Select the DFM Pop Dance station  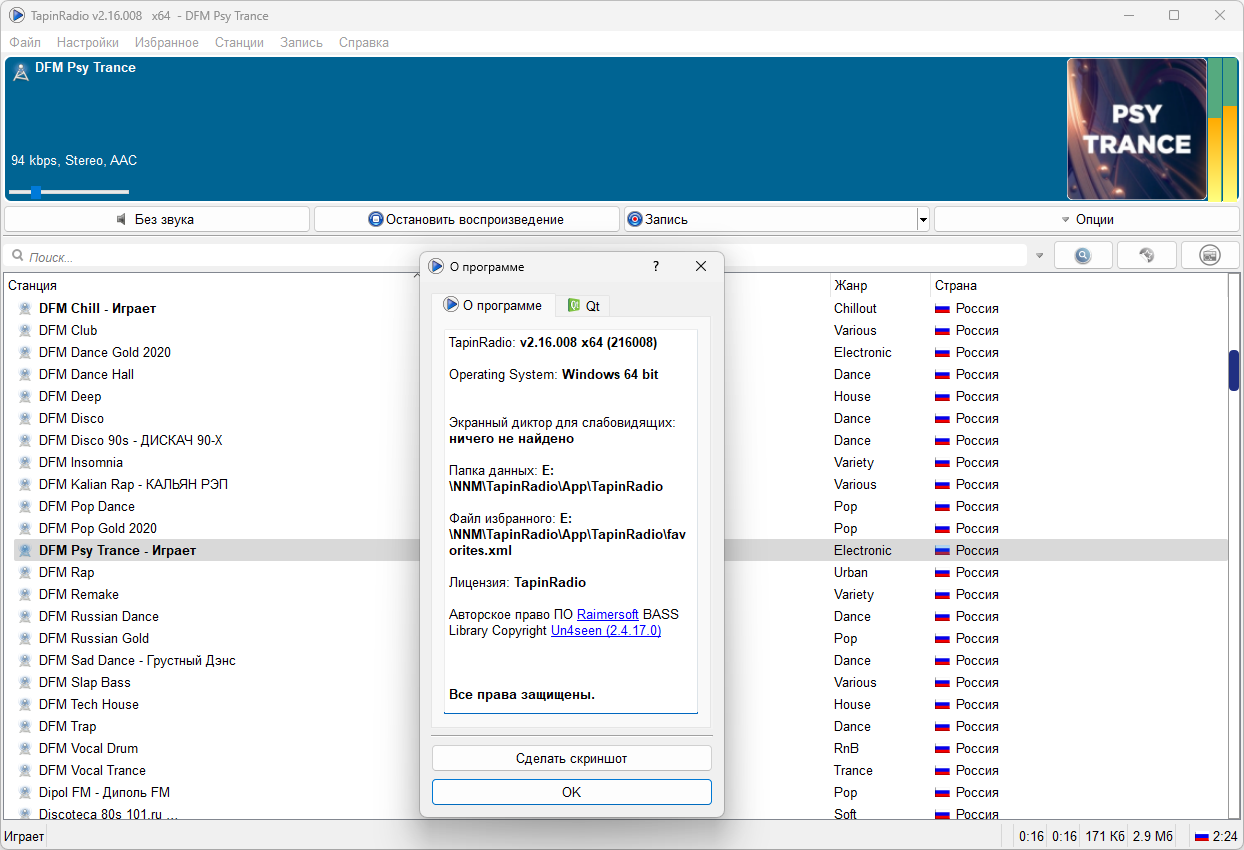click(x=87, y=507)
